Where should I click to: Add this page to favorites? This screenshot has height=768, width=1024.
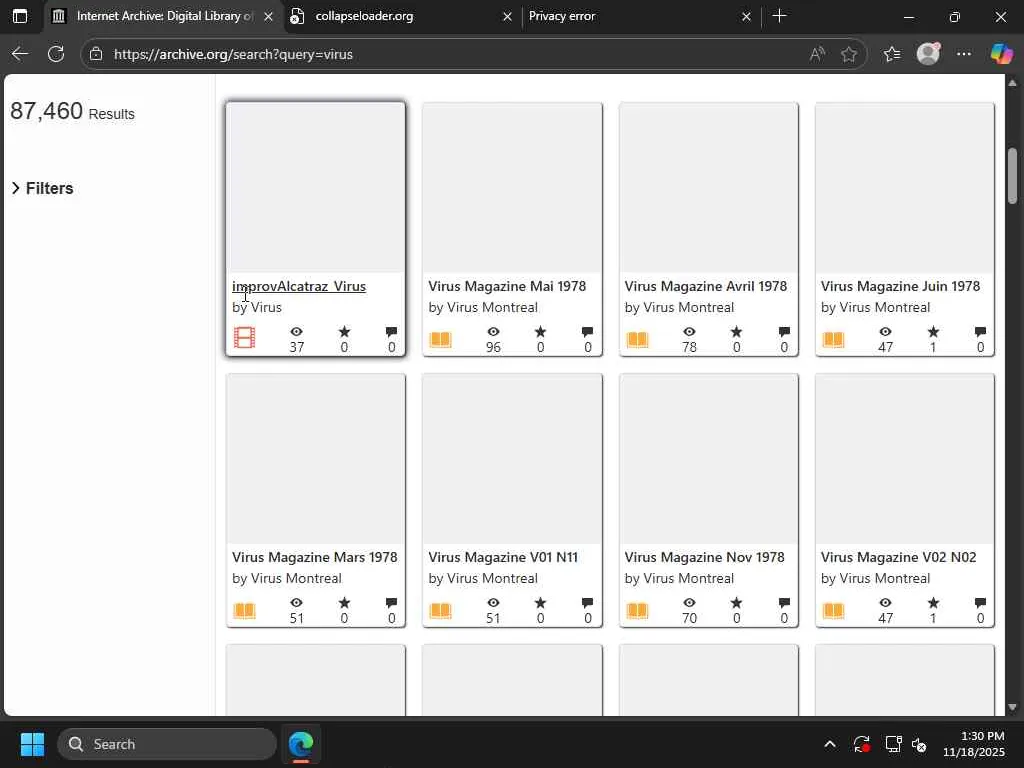click(849, 54)
